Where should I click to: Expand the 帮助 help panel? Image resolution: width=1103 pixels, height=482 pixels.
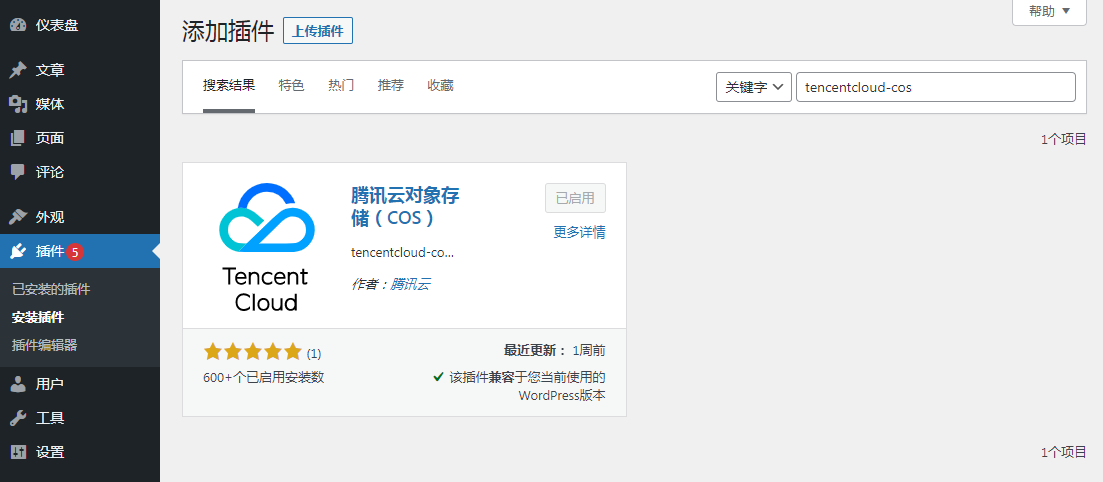pyautogui.click(x=1049, y=11)
